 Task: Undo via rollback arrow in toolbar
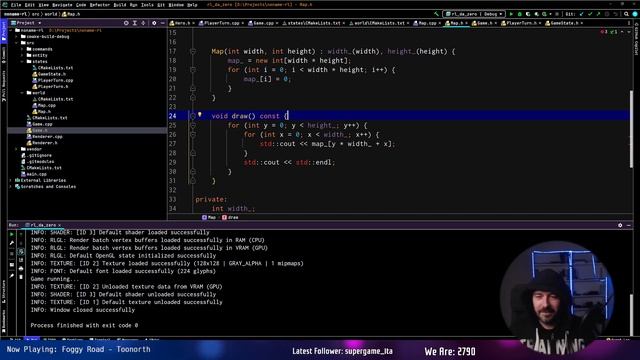(616, 14)
